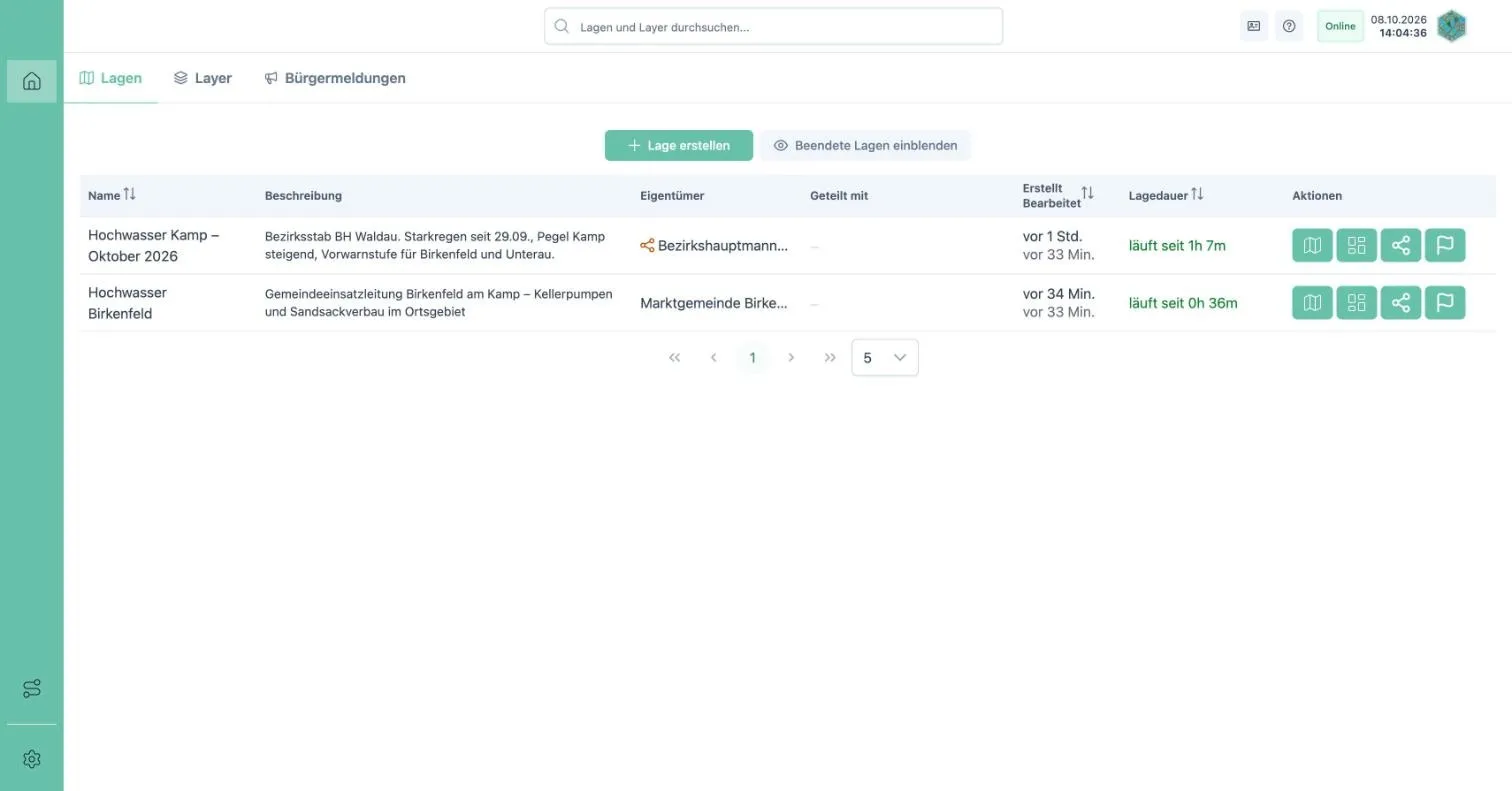The image size is (1512, 791).
Task: Open the help question mark icon
Action: pyautogui.click(x=1289, y=26)
